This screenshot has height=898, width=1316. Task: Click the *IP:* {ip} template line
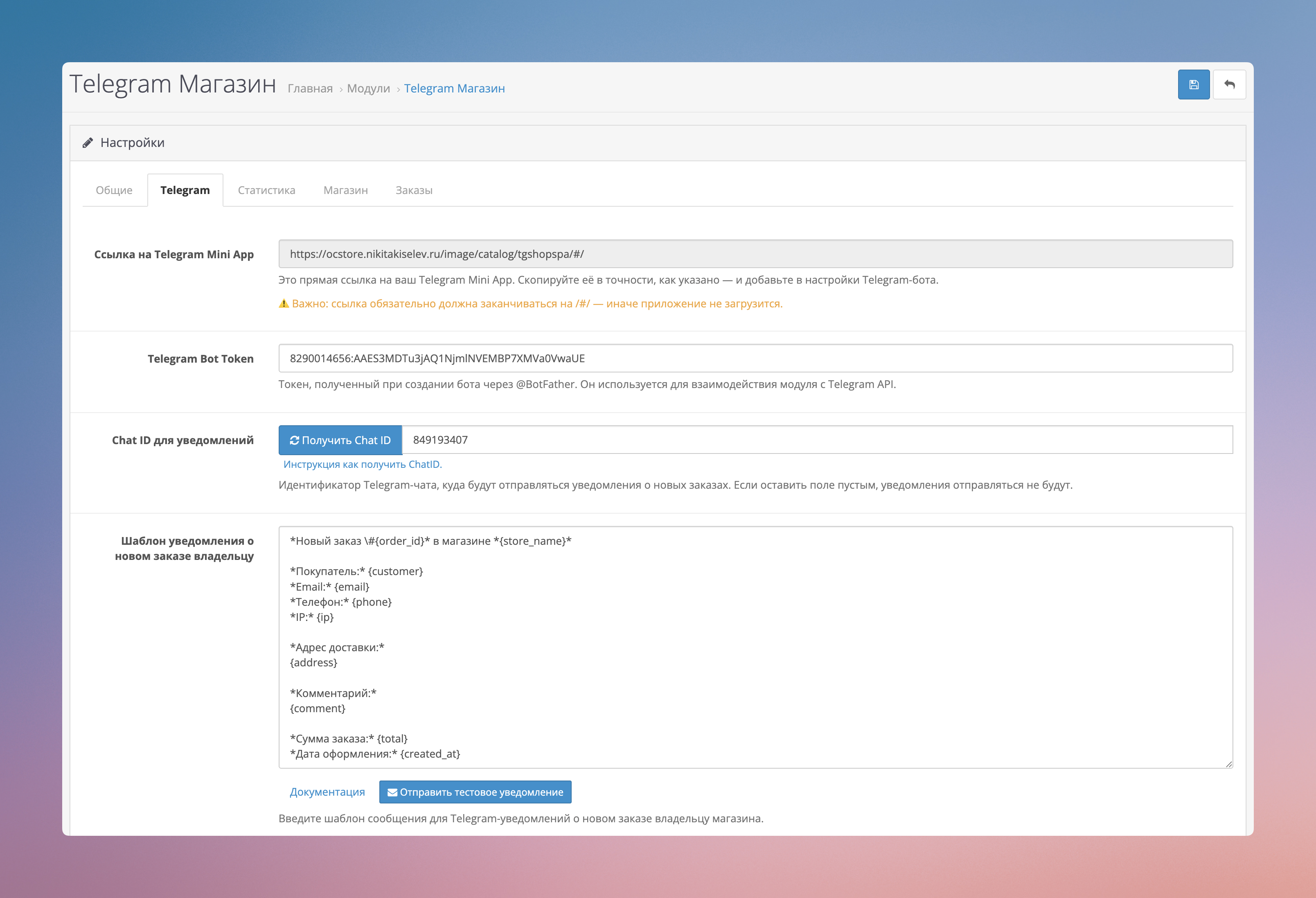312,617
